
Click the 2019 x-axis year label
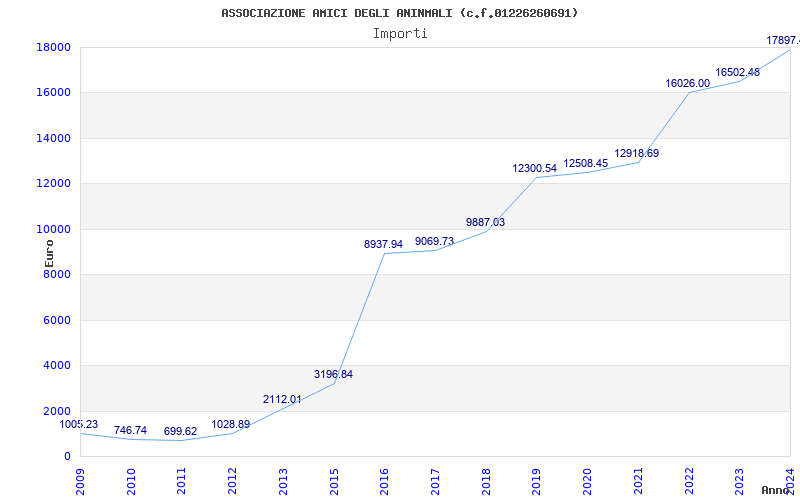point(536,482)
